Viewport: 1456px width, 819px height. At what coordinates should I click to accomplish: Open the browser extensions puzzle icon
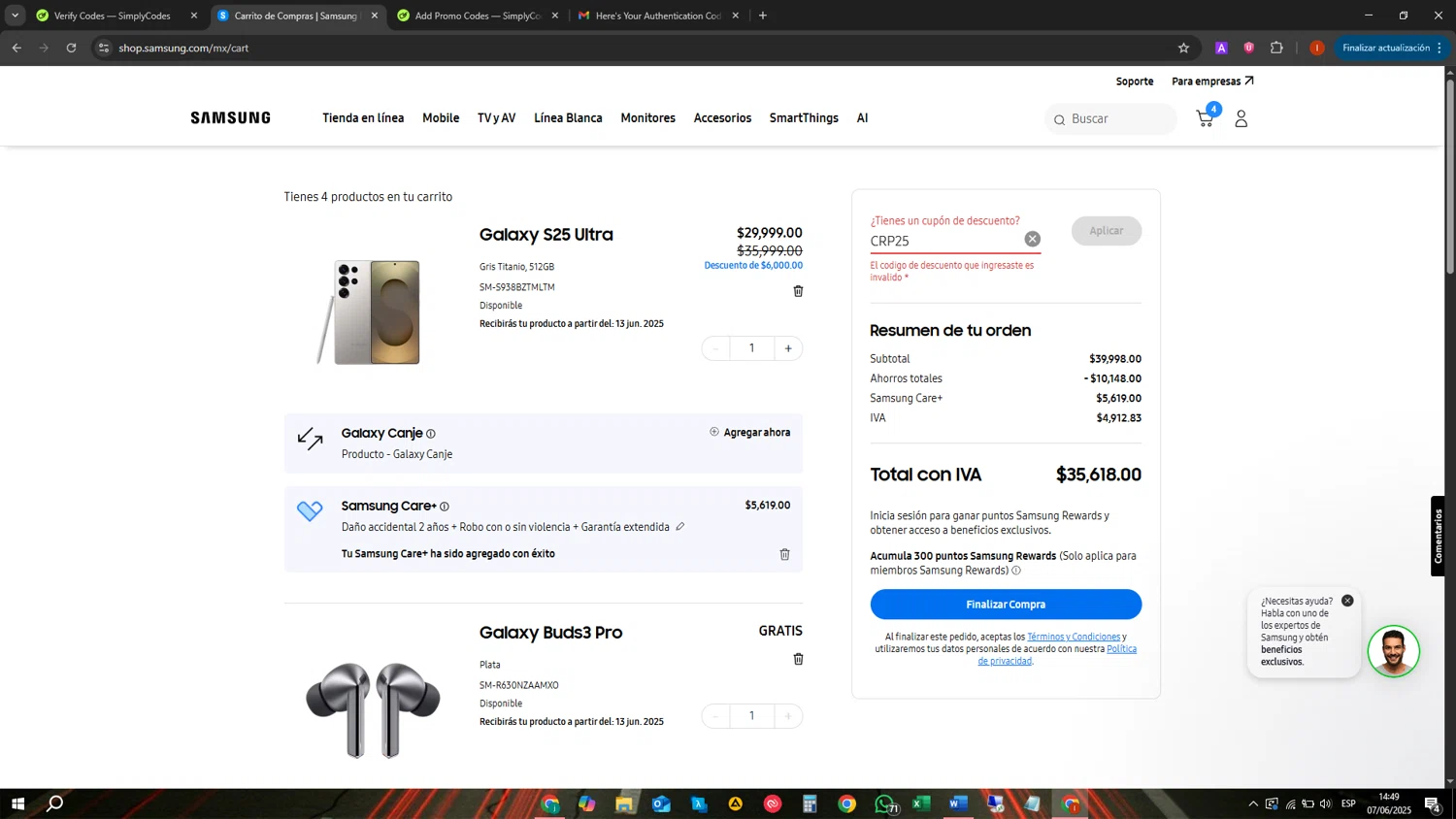1276,48
